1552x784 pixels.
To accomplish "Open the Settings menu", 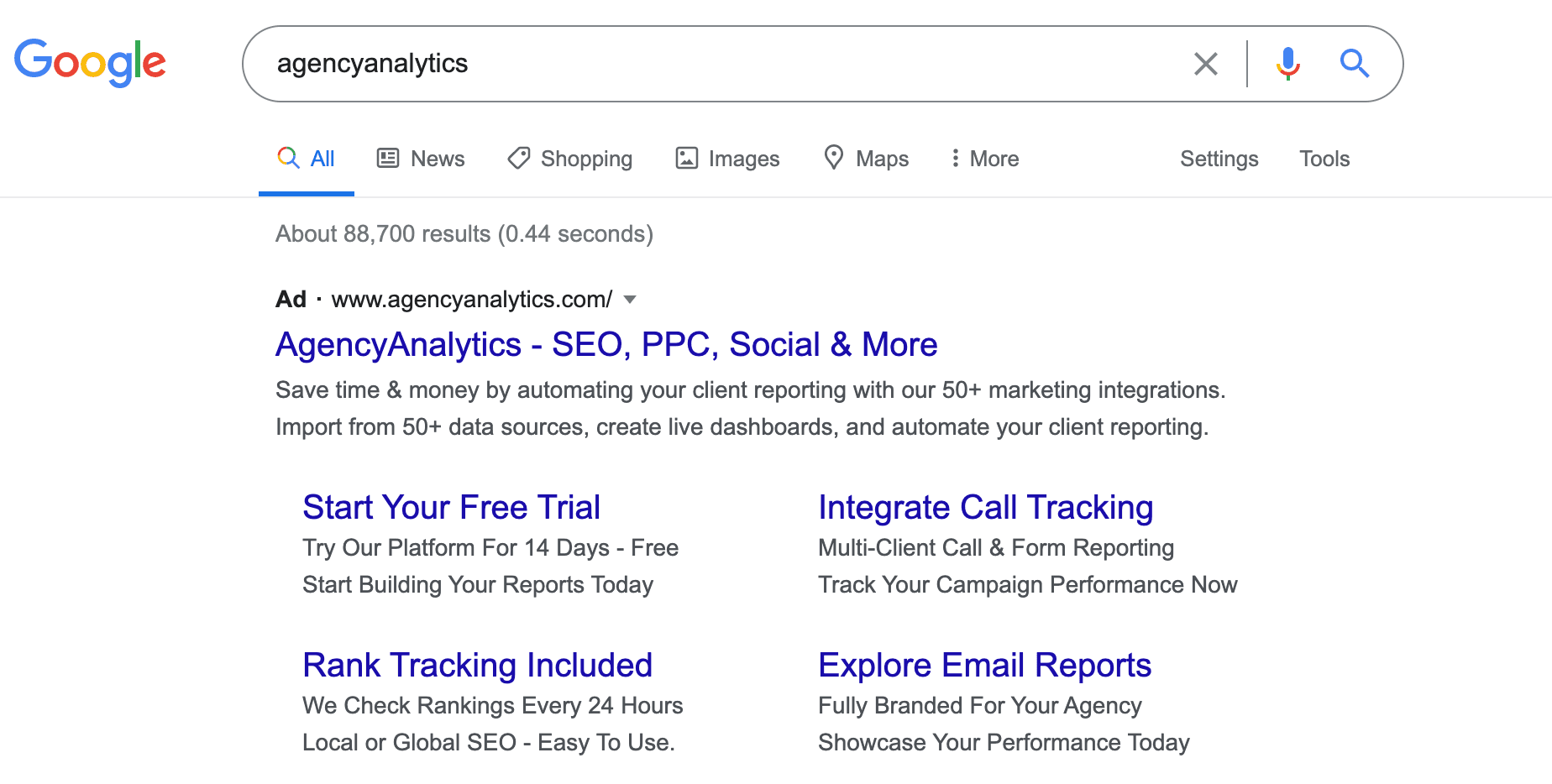I will click(x=1219, y=159).
